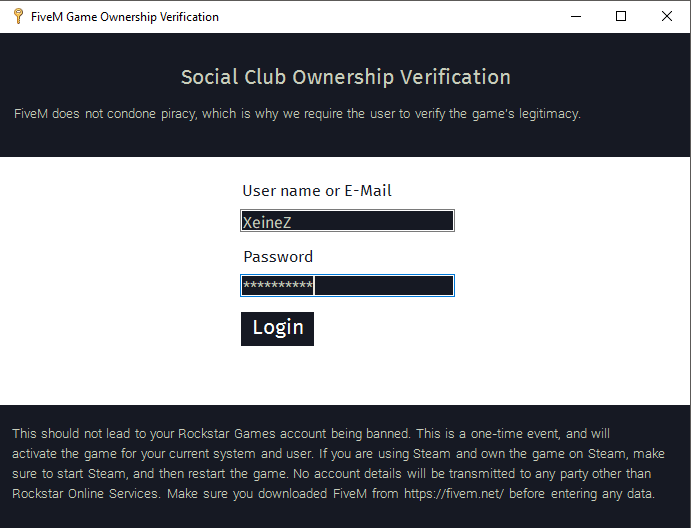Click the 'This should not lead' disclaimer line
Screen dimensions: 691x528
(311, 434)
